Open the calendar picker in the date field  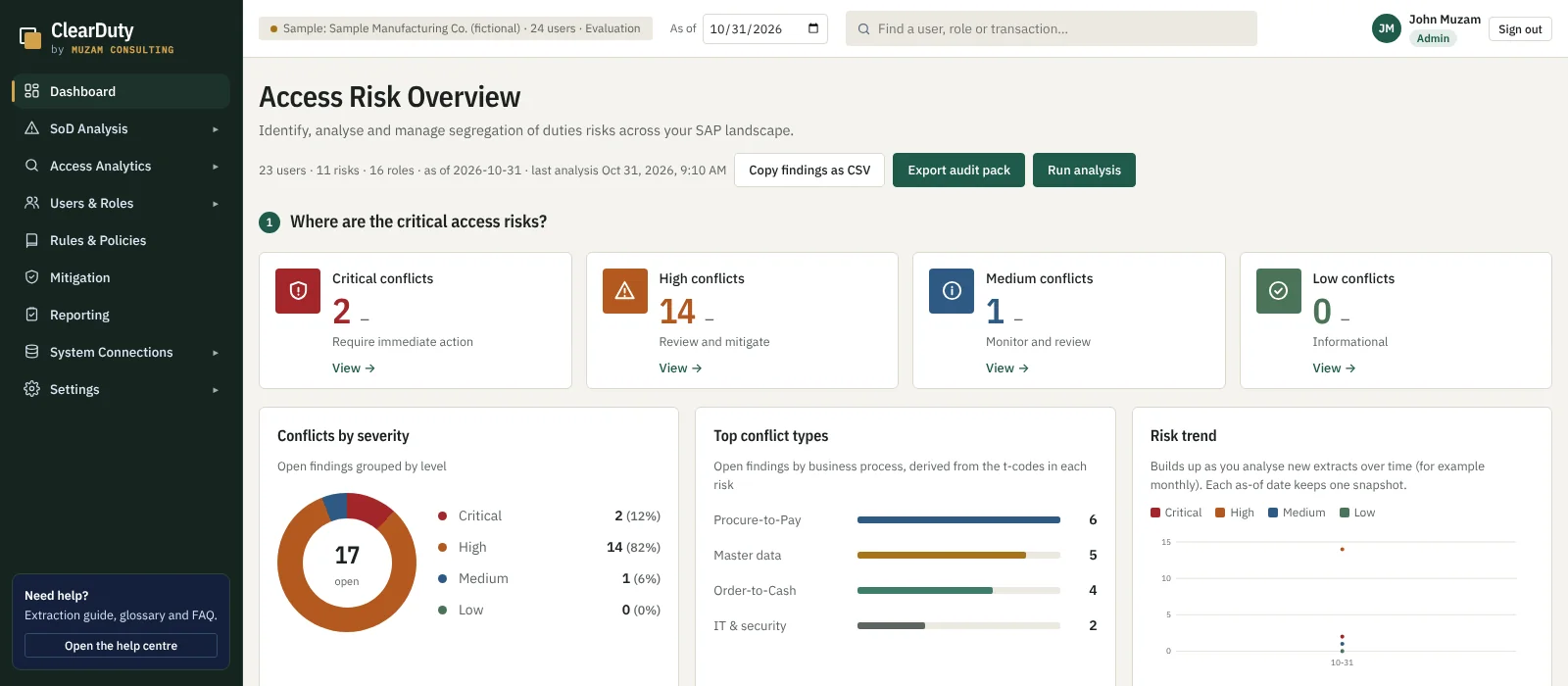pyautogui.click(x=813, y=28)
